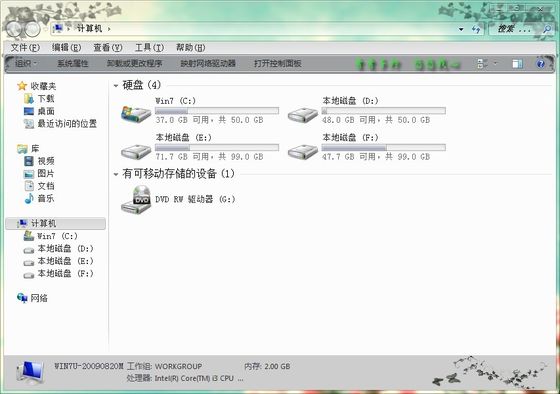
Task: Select the 本地磁盘 (D:) drive icon
Action: point(303,115)
